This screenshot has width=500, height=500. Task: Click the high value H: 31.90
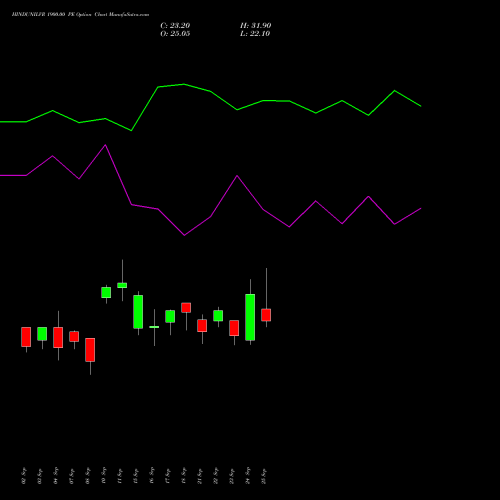[x=255, y=26]
